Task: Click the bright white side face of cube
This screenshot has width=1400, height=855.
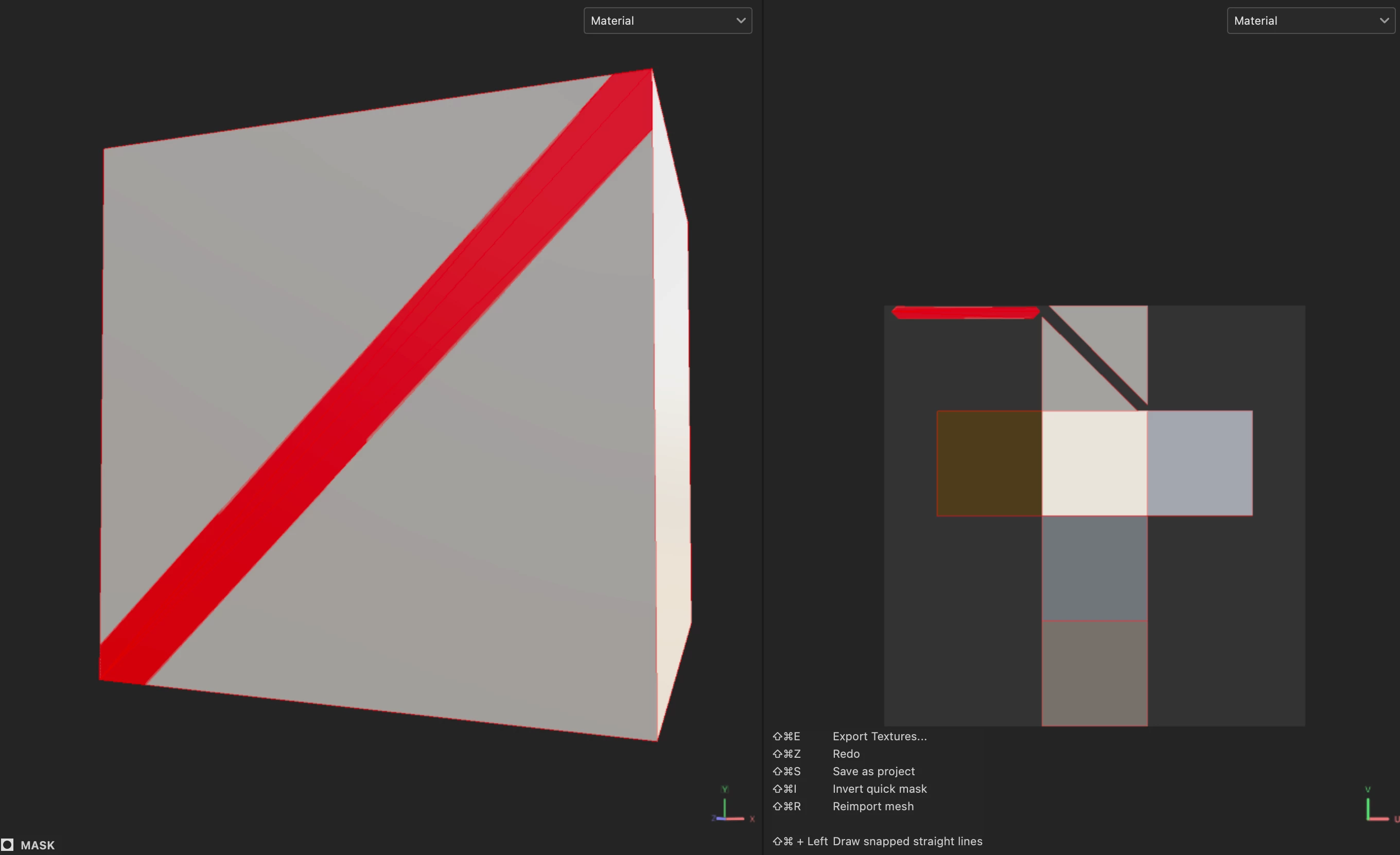Action: [672, 398]
